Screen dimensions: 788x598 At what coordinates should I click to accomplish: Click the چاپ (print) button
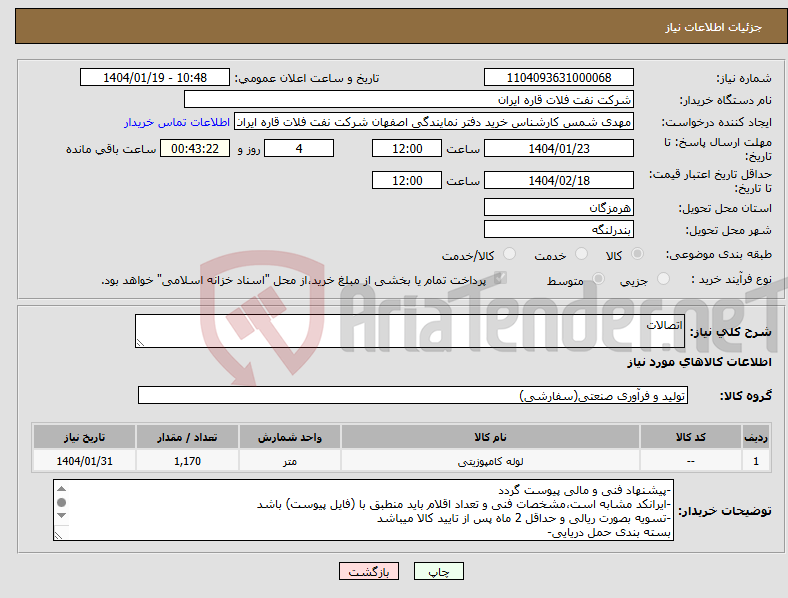[438, 571]
